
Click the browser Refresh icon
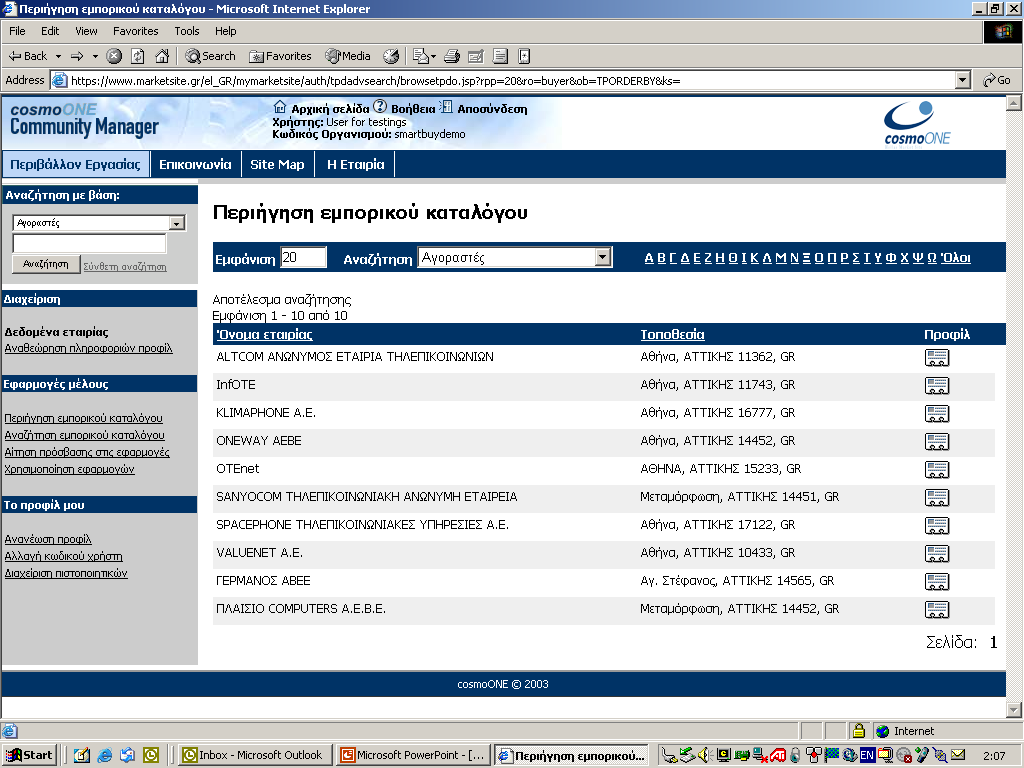[138, 56]
